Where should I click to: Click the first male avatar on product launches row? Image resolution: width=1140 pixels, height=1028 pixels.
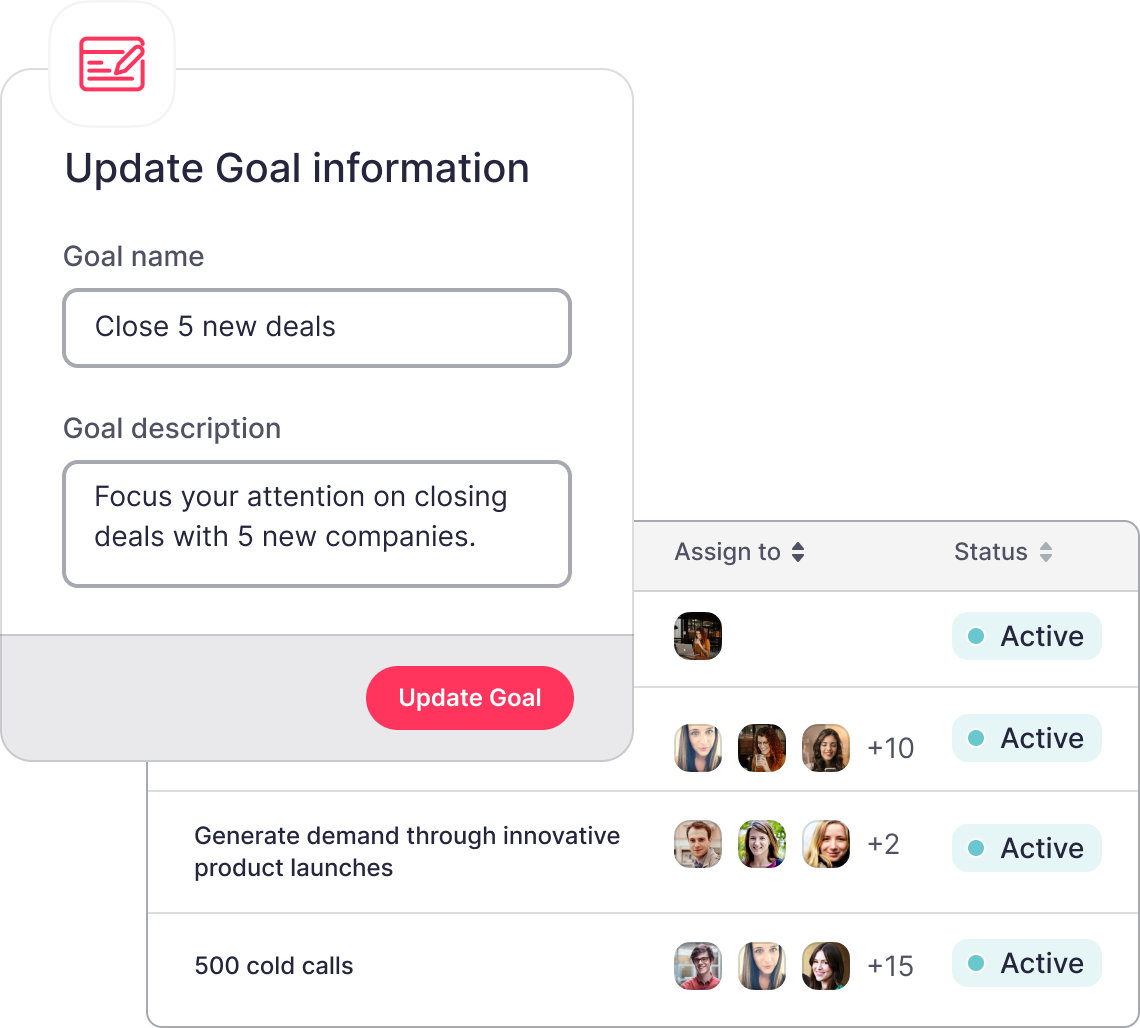pyautogui.click(x=698, y=844)
